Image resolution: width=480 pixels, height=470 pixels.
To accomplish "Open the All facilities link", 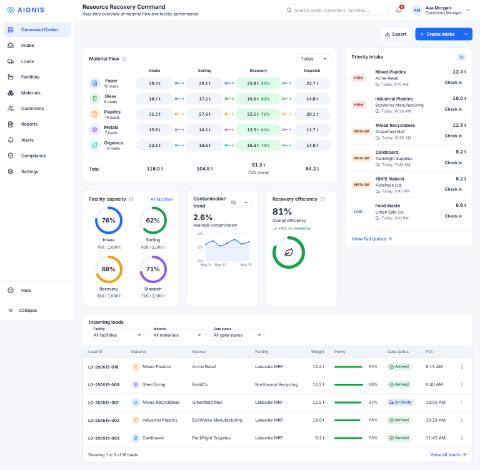I will coord(161,199).
